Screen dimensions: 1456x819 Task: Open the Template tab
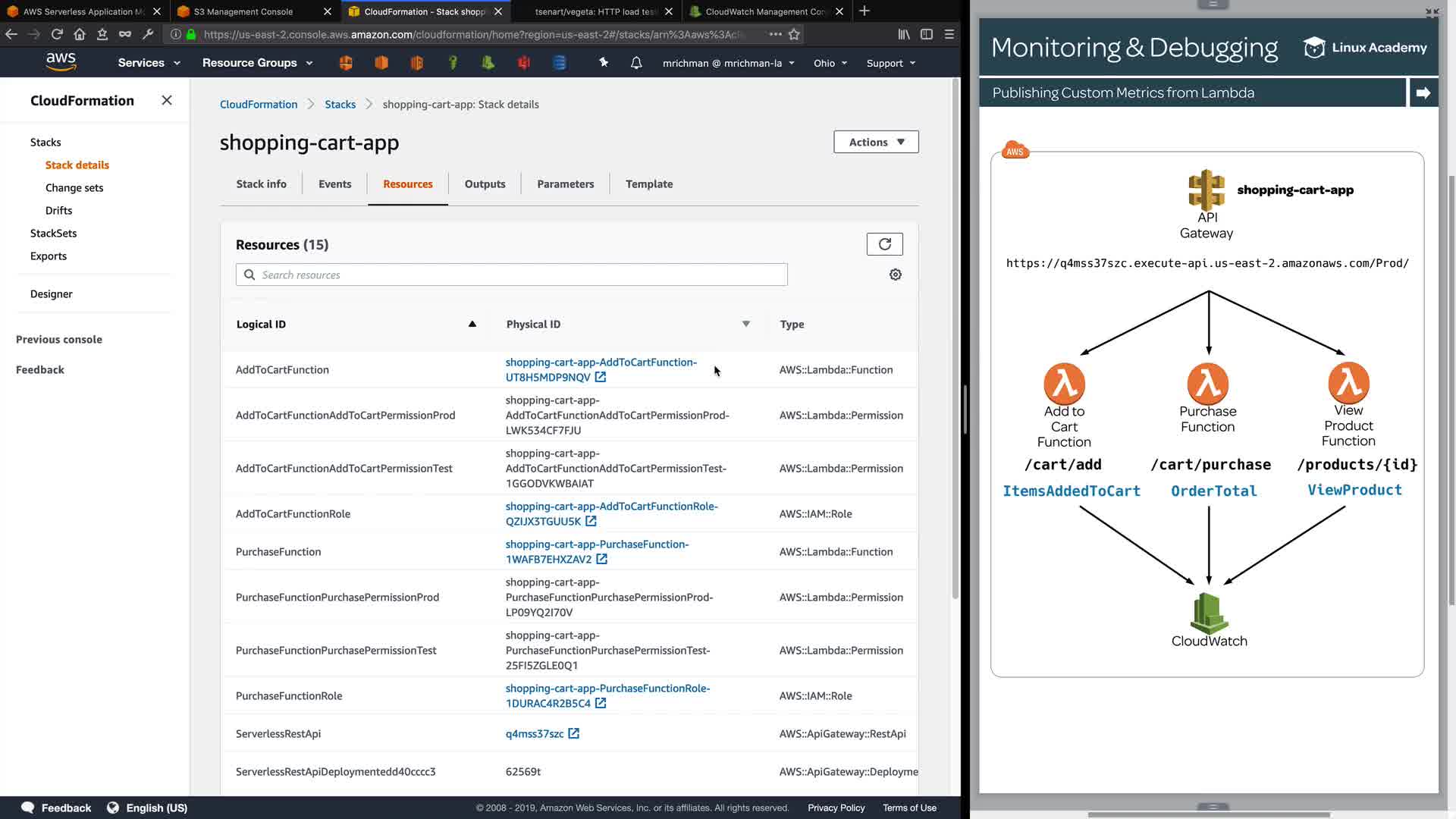click(x=649, y=184)
